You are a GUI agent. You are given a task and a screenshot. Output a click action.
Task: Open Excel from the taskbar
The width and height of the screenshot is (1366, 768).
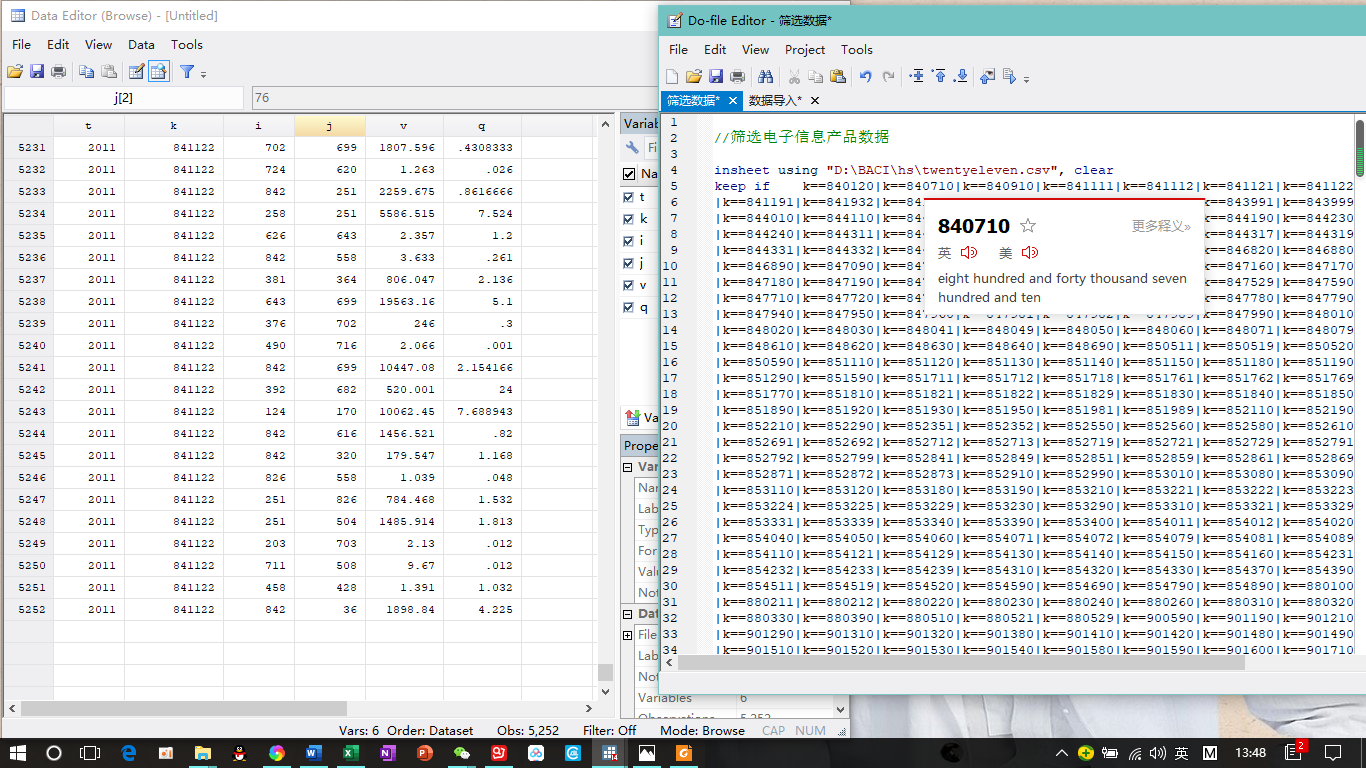coord(350,752)
